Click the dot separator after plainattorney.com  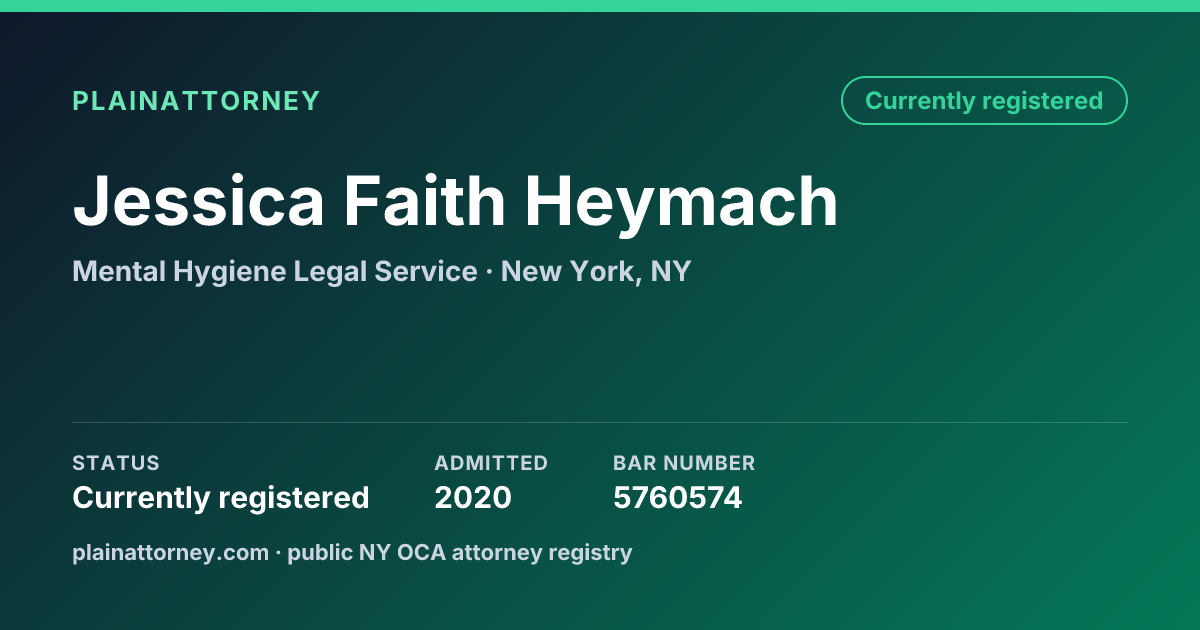tap(278, 553)
